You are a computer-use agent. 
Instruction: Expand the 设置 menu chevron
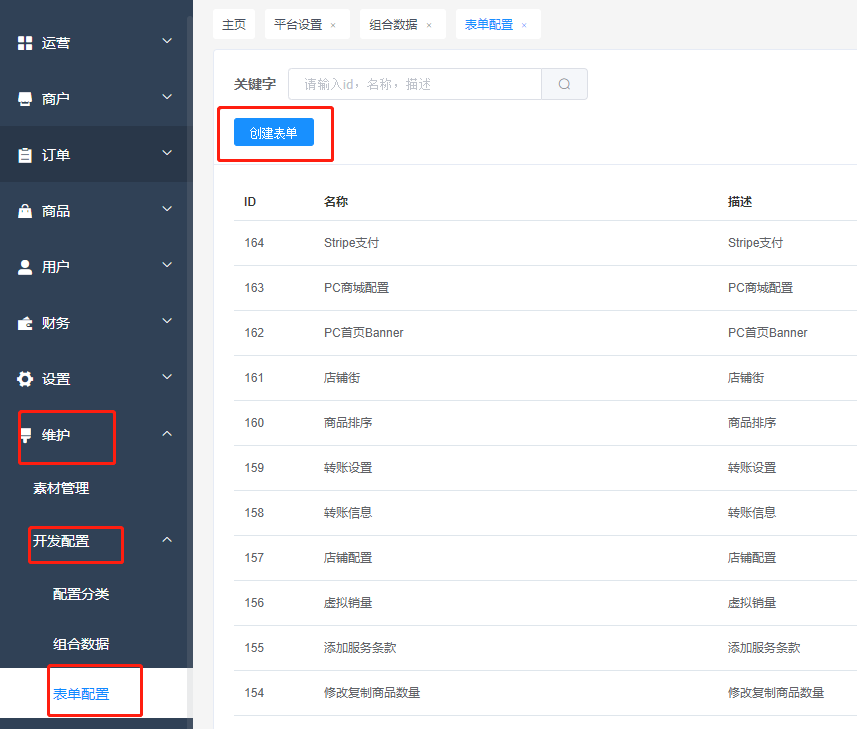coord(167,377)
